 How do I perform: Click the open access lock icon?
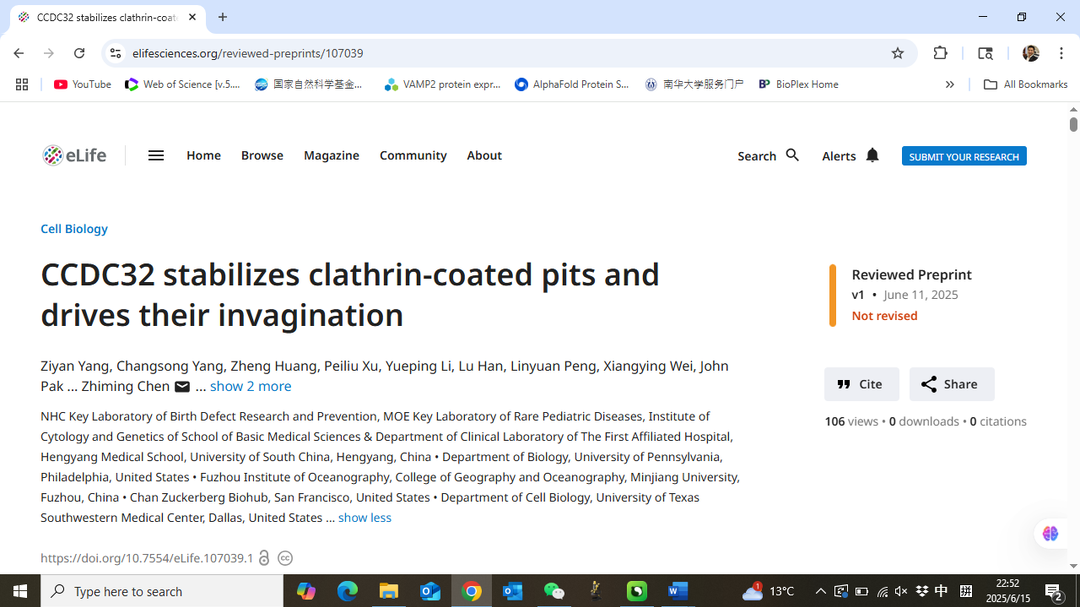[264, 558]
